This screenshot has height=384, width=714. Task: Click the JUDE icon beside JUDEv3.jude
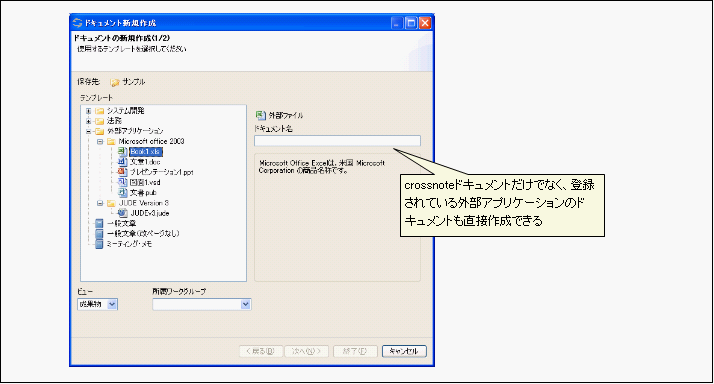tap(122, 213)
